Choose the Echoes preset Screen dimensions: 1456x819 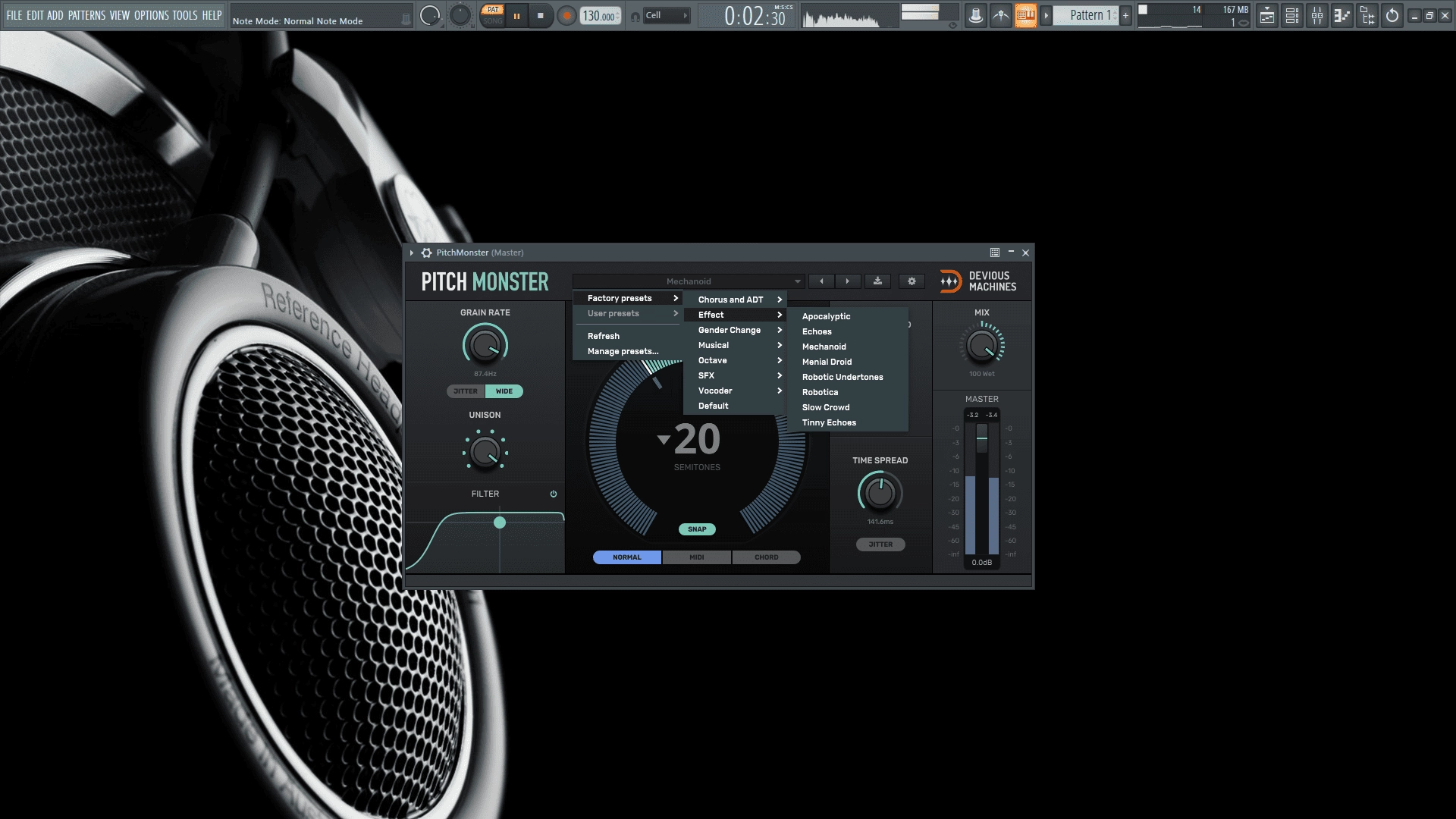tap(849, 332)
